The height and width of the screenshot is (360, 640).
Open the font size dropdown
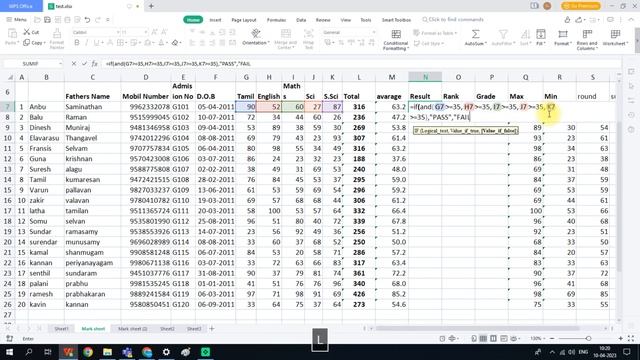pyautogui.click(x=145, y=32)
